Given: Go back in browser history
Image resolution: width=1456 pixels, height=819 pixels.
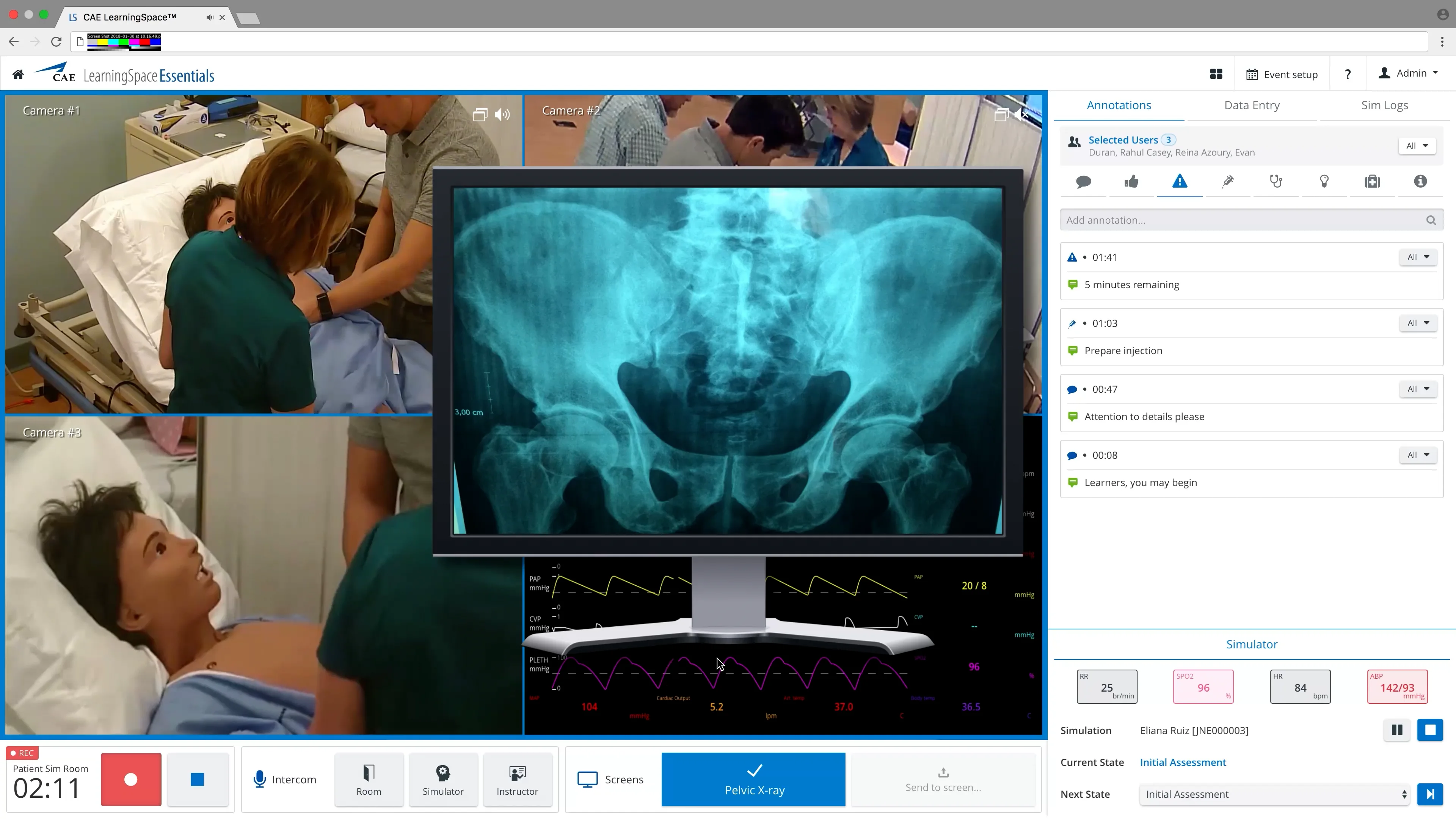Looking at the screenshot, I should (x=14, y=41).
